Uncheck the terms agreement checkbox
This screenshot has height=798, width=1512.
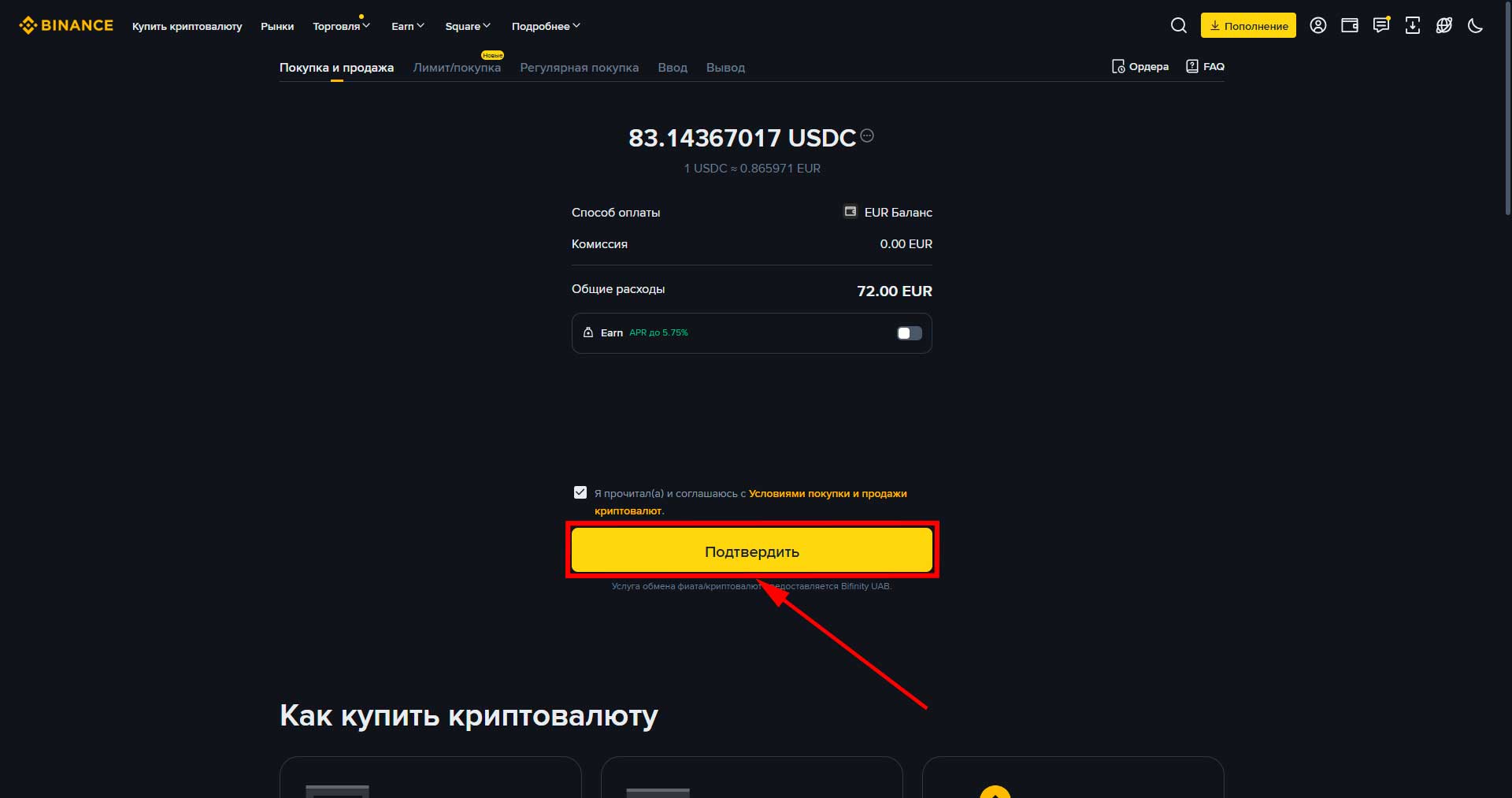(580, 492)
